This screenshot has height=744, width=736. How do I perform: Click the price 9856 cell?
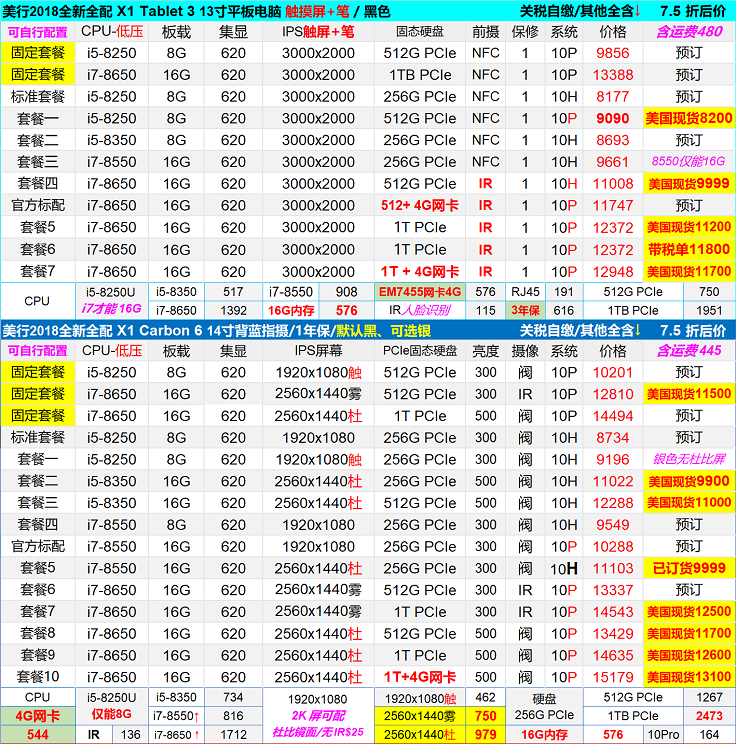(613, 53)
